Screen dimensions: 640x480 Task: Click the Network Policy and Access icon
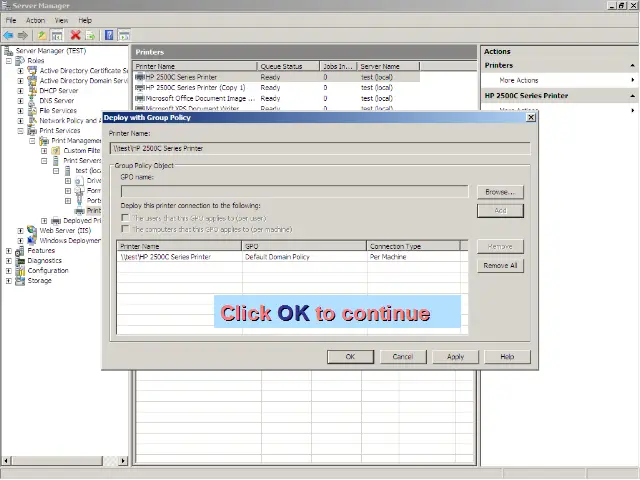pos(32,121)
